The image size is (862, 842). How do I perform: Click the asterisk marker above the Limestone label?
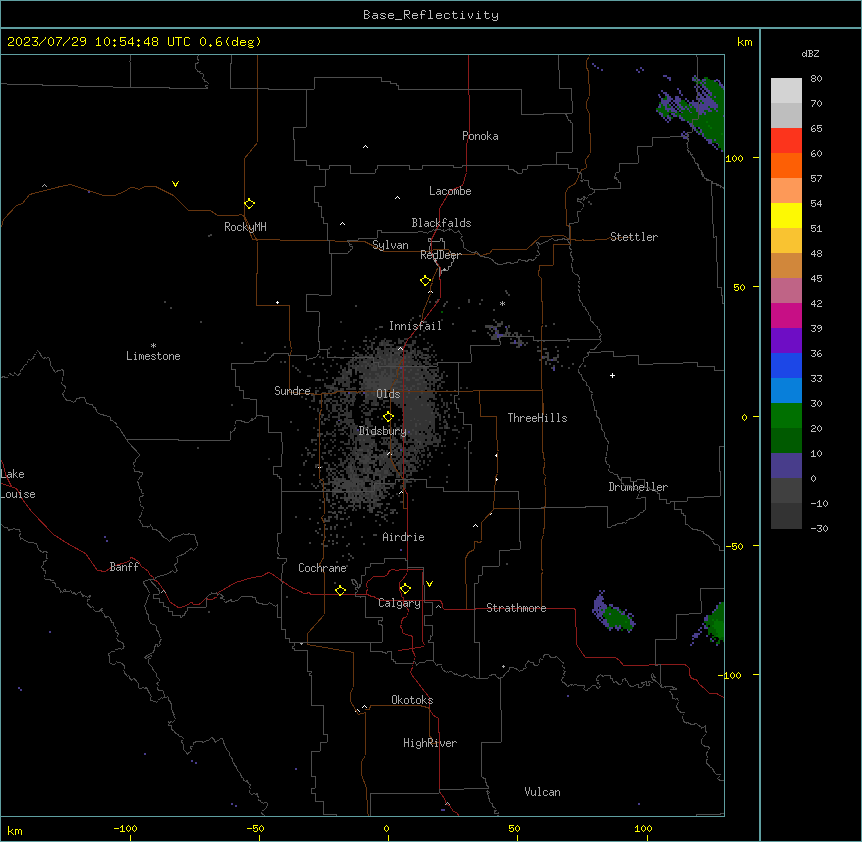pyautogui.click(x=153, y=346)
